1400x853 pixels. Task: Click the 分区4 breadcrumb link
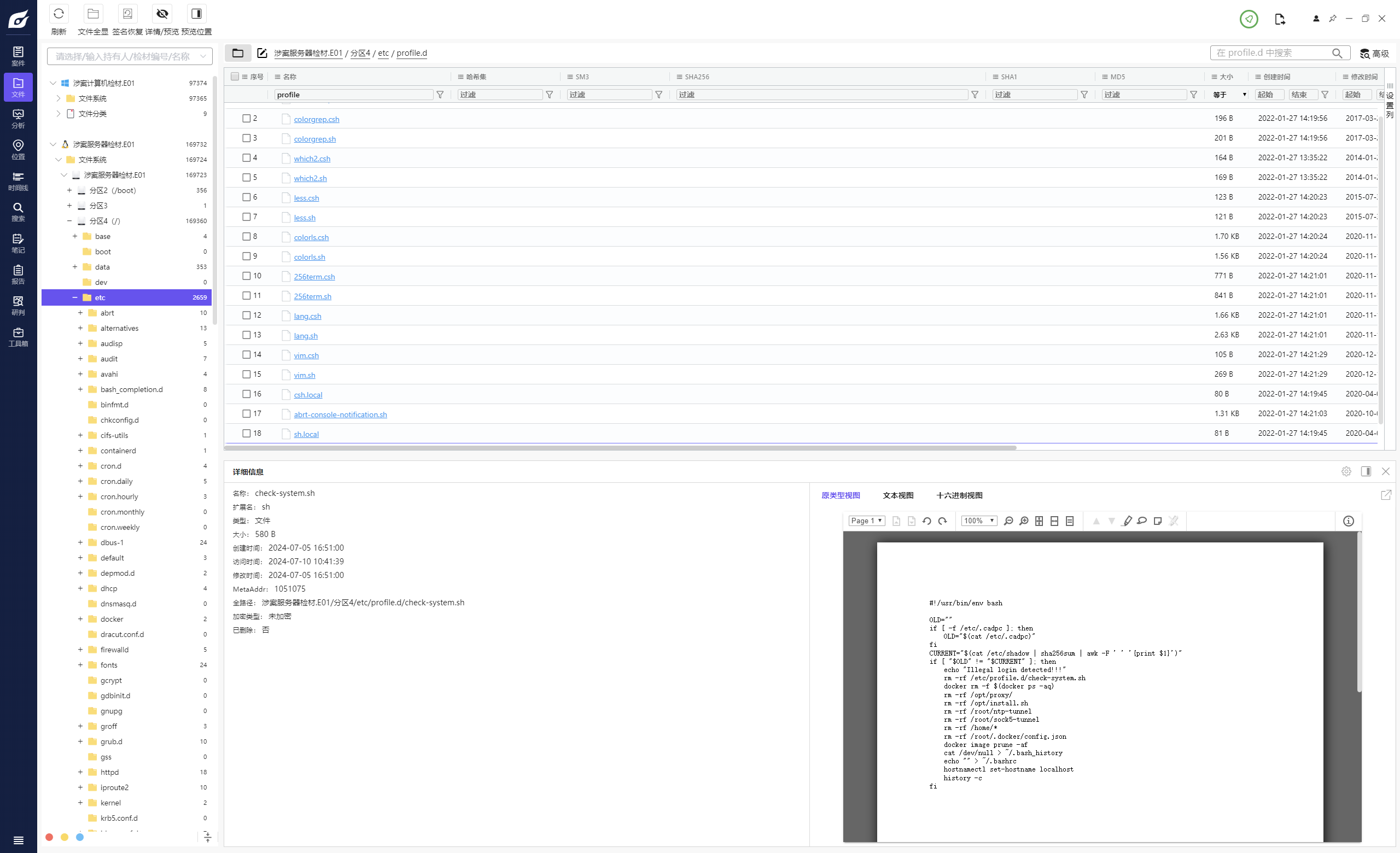[x=360, y=53]
